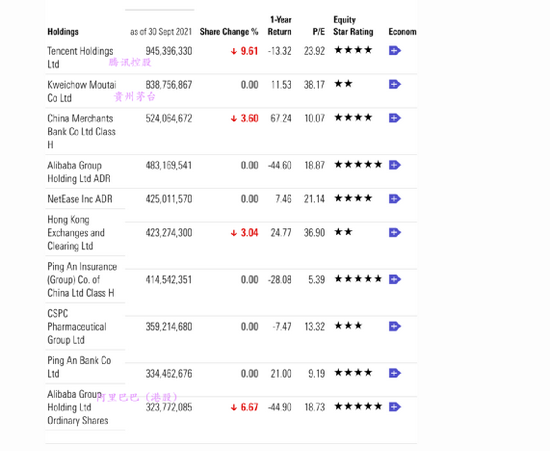Click the P/E value 13.32
550x451 pixels.
click(314, 327)
